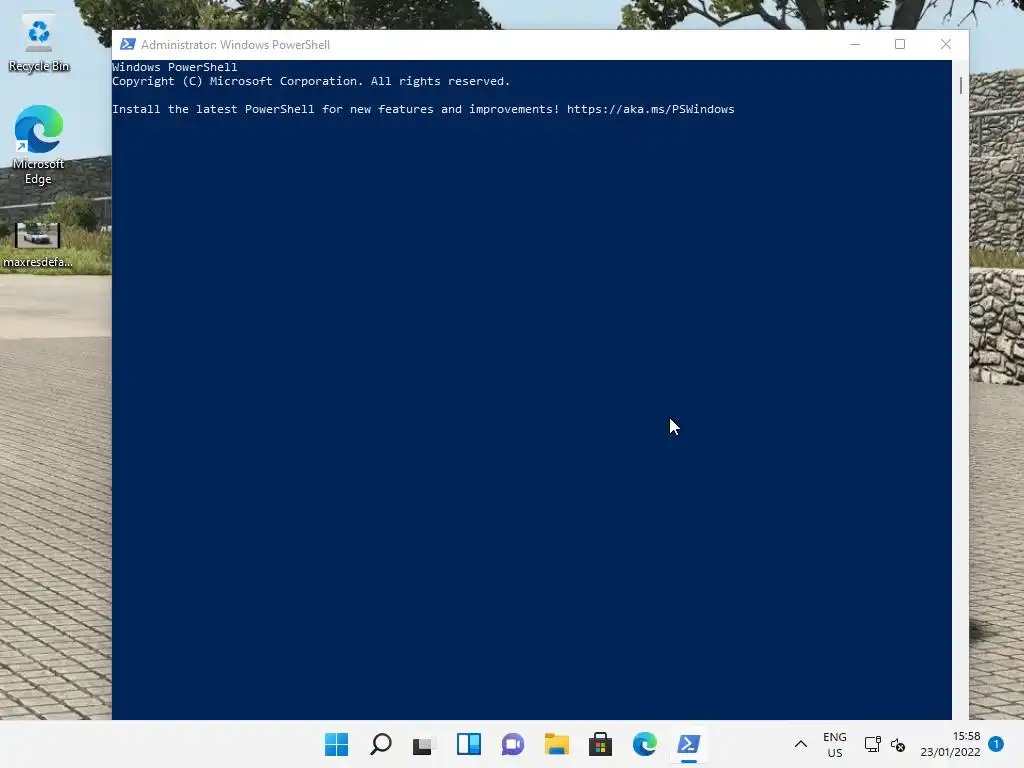This screenshot has height=768, width=1024.
Task: Open taskbar Search
Action: point(381,744)
